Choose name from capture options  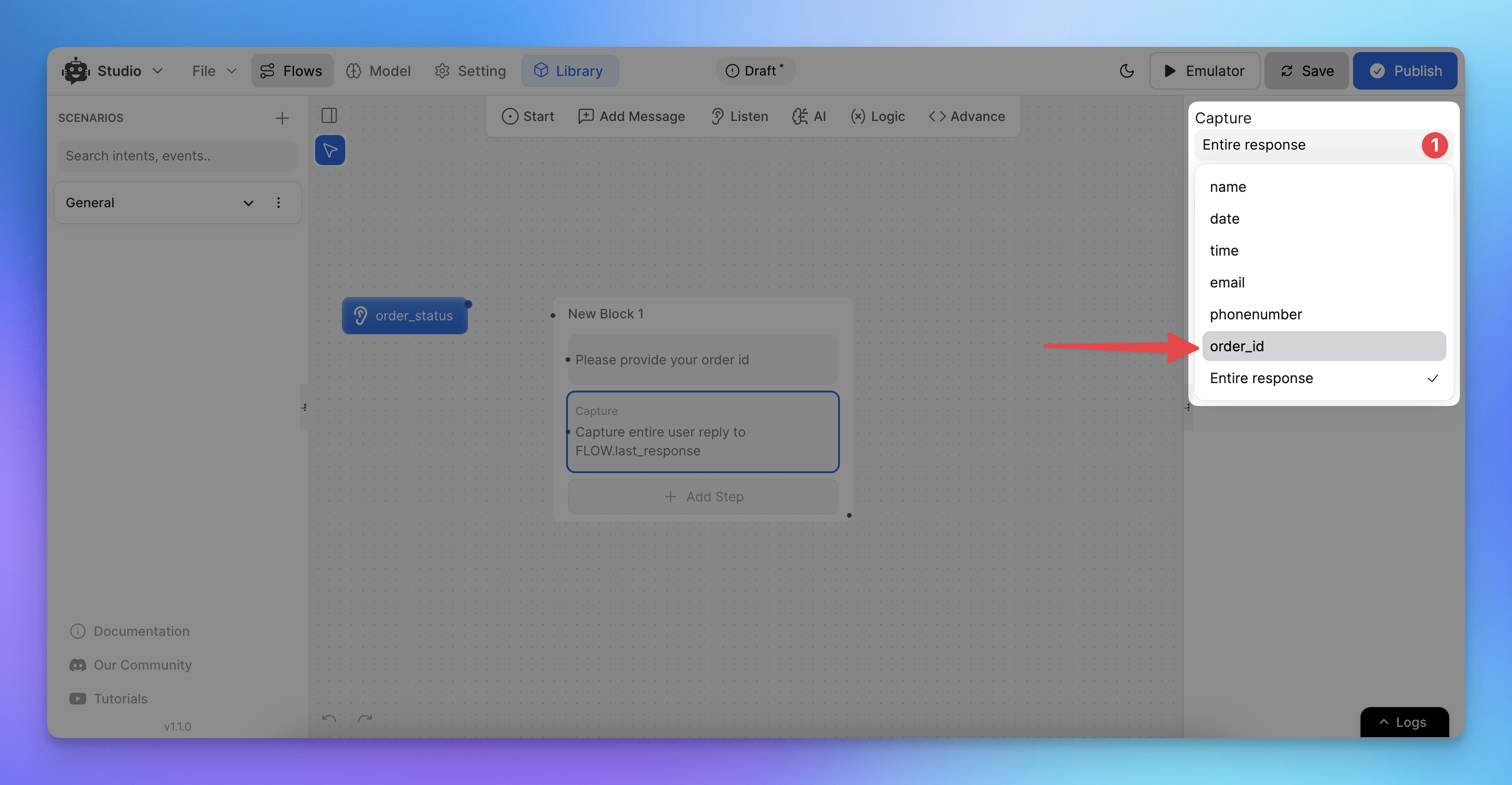pos(1323,187)
